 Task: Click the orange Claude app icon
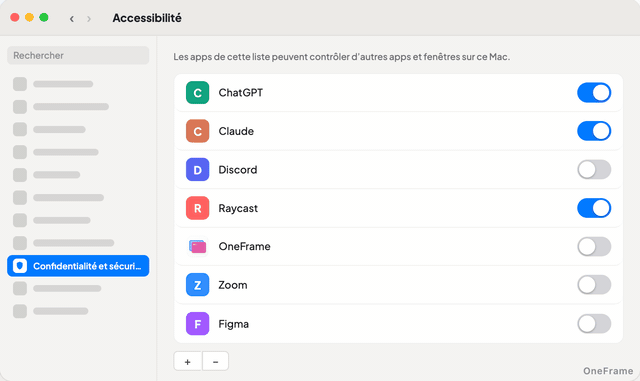(198, 131)
